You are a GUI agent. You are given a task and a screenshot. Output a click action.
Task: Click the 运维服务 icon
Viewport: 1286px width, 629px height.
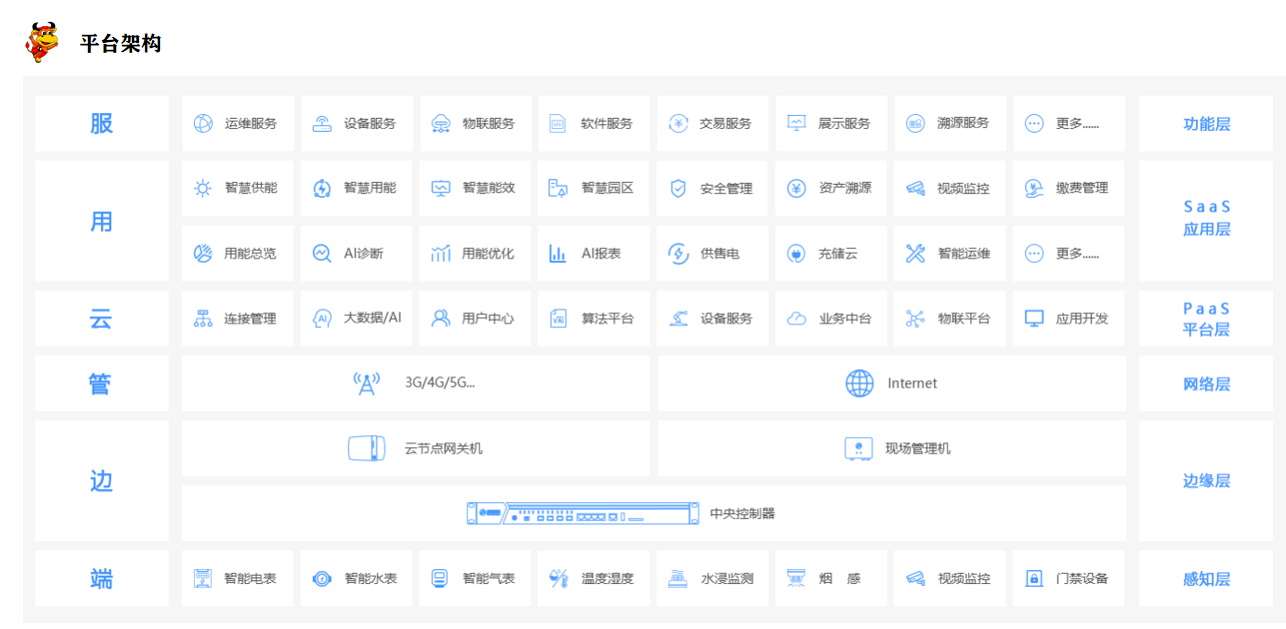click(x=203, y=124)
